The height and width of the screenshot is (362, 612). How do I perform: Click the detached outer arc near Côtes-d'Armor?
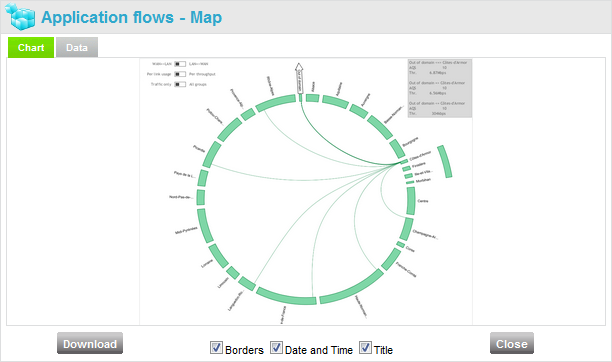point(445,161)
